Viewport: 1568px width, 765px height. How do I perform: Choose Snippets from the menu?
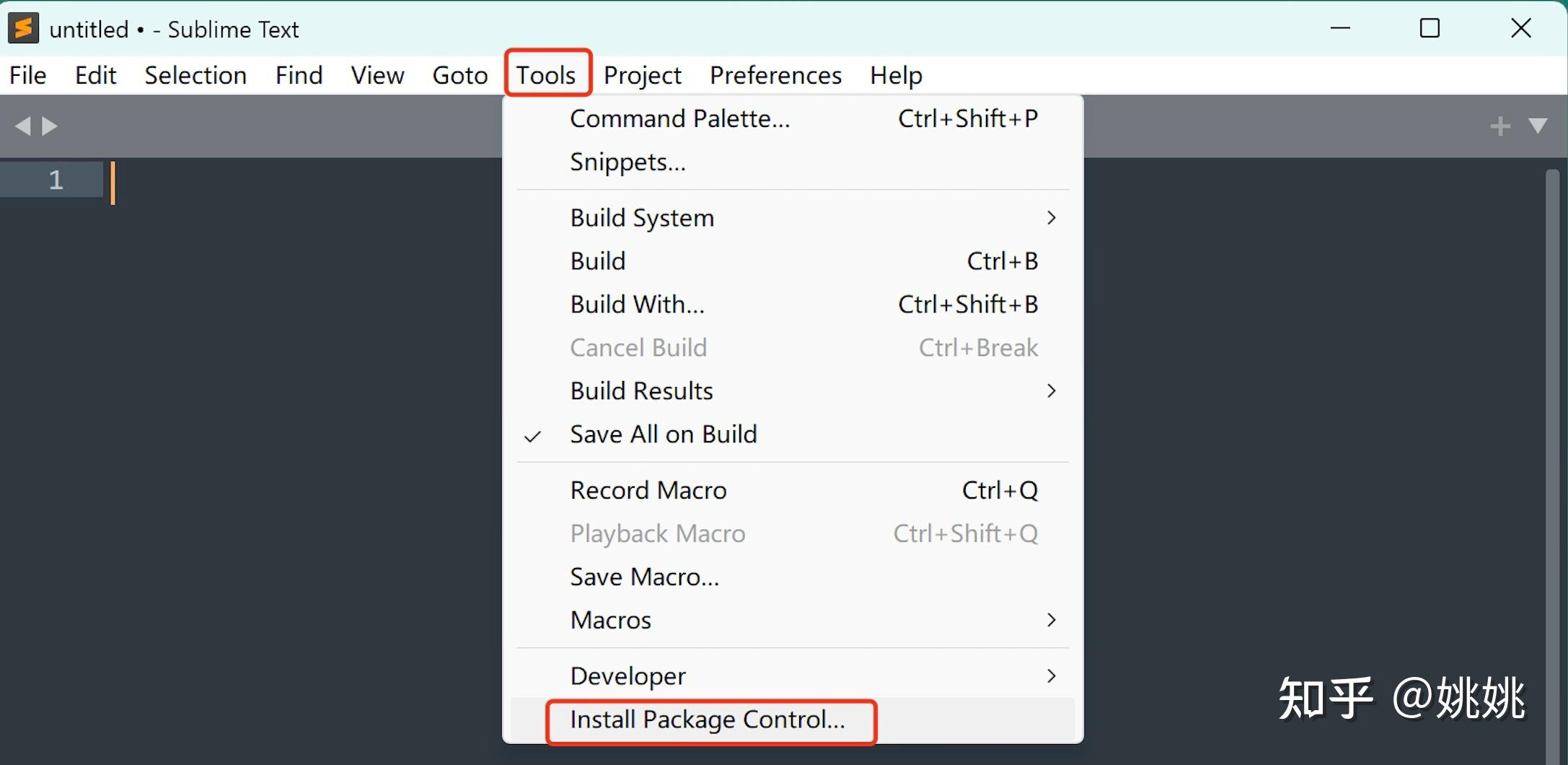click(627, 162)
